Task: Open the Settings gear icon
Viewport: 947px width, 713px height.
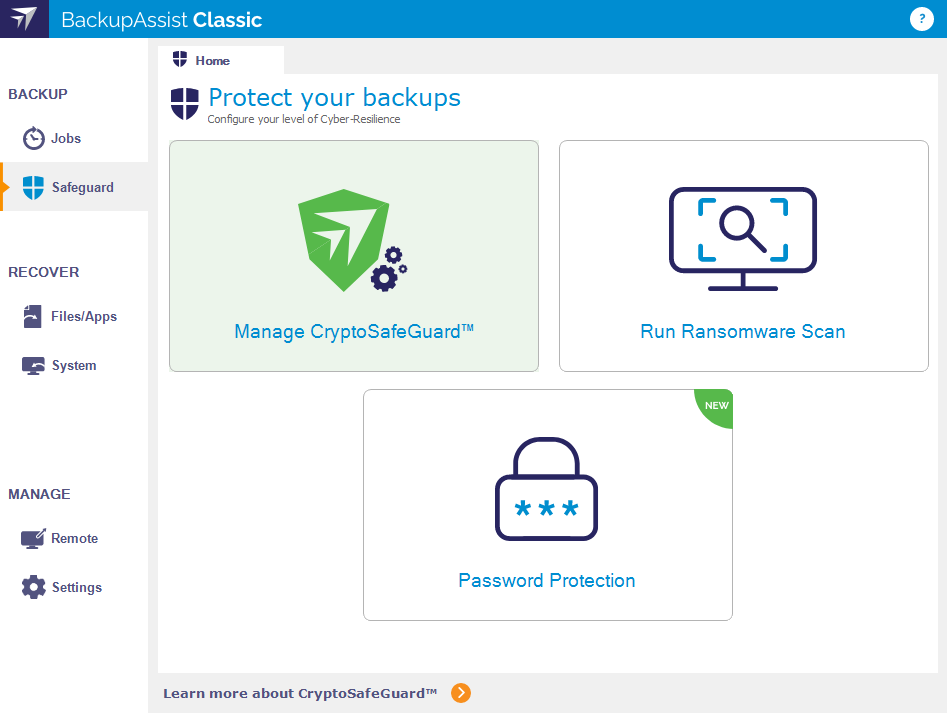Action: tap(34, 587)
